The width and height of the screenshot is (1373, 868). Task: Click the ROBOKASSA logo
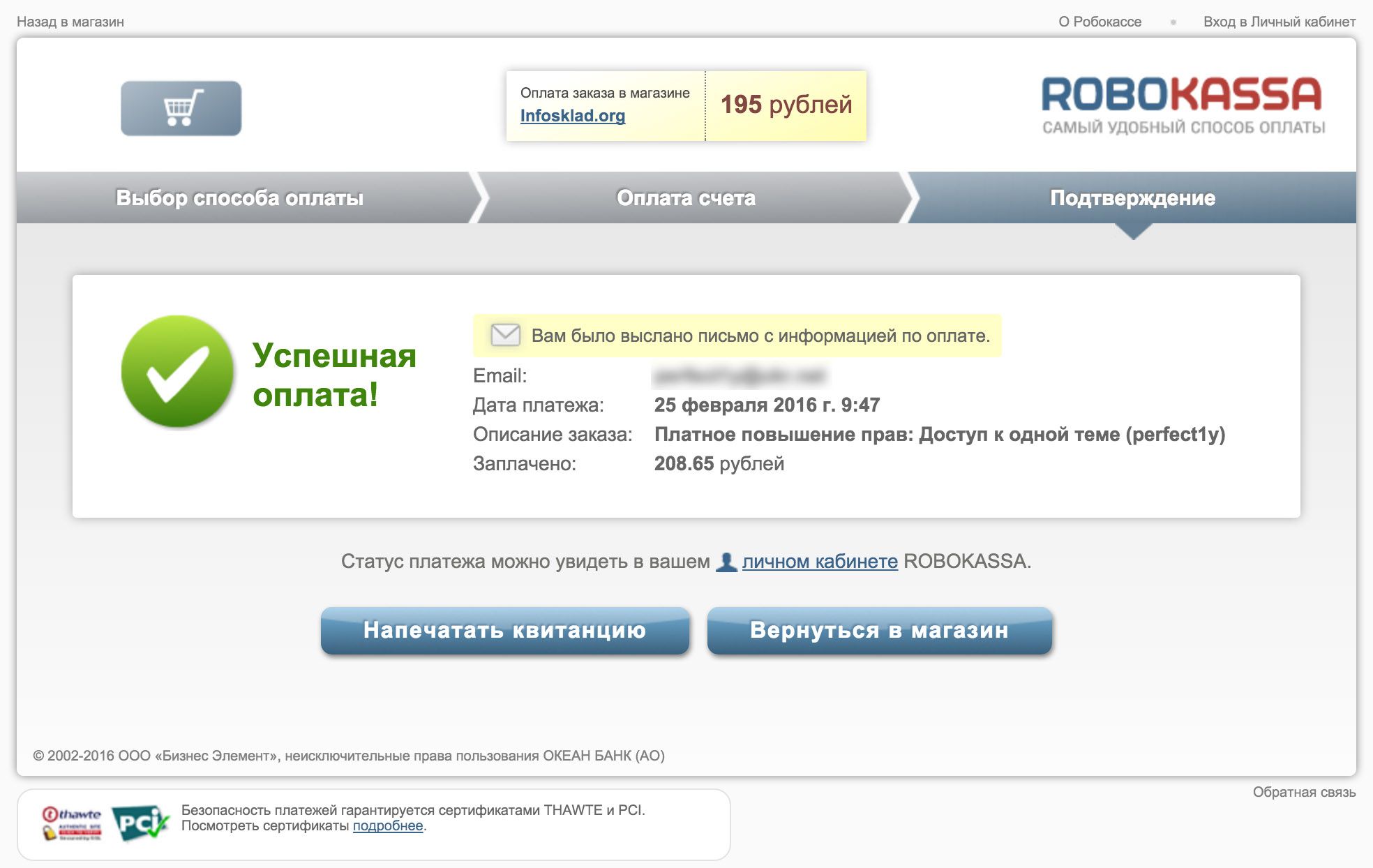pyautogui.click(x=1182, y=95)
